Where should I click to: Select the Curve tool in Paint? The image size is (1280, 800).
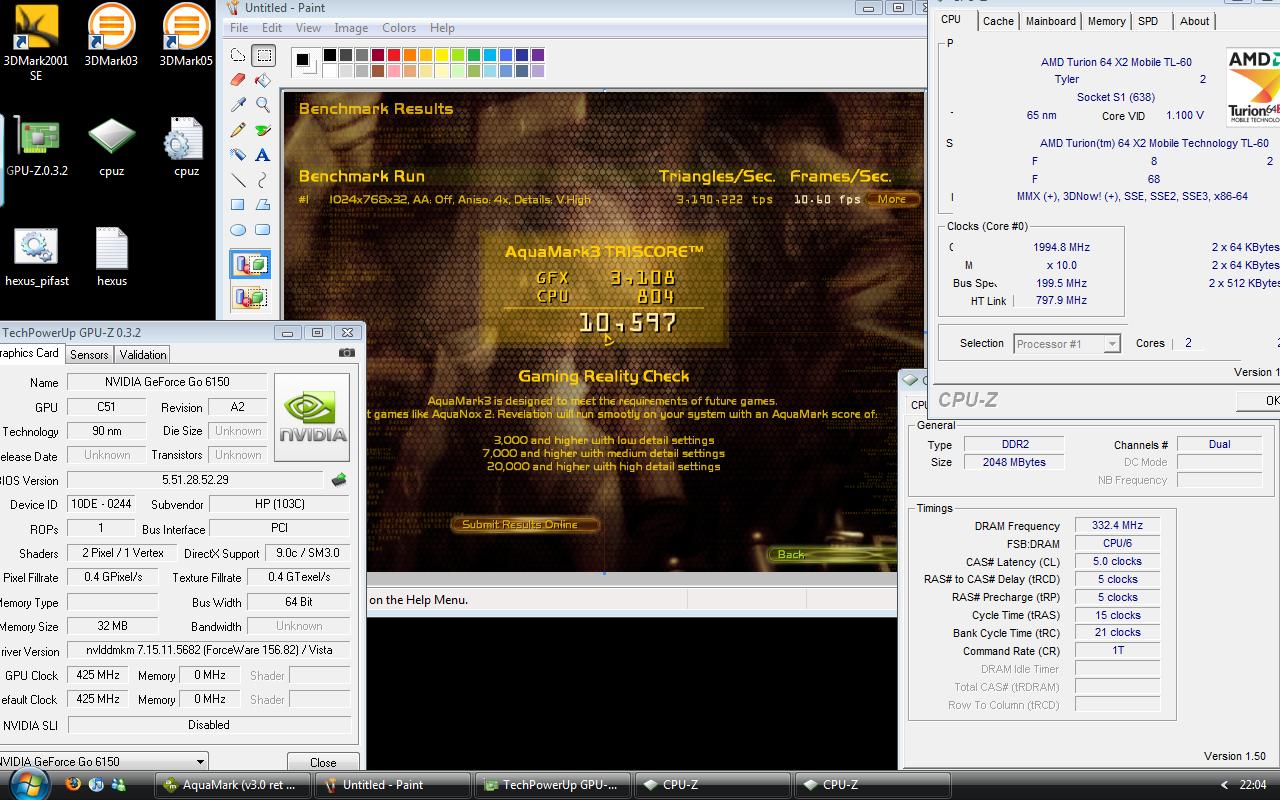click(263, 180)
